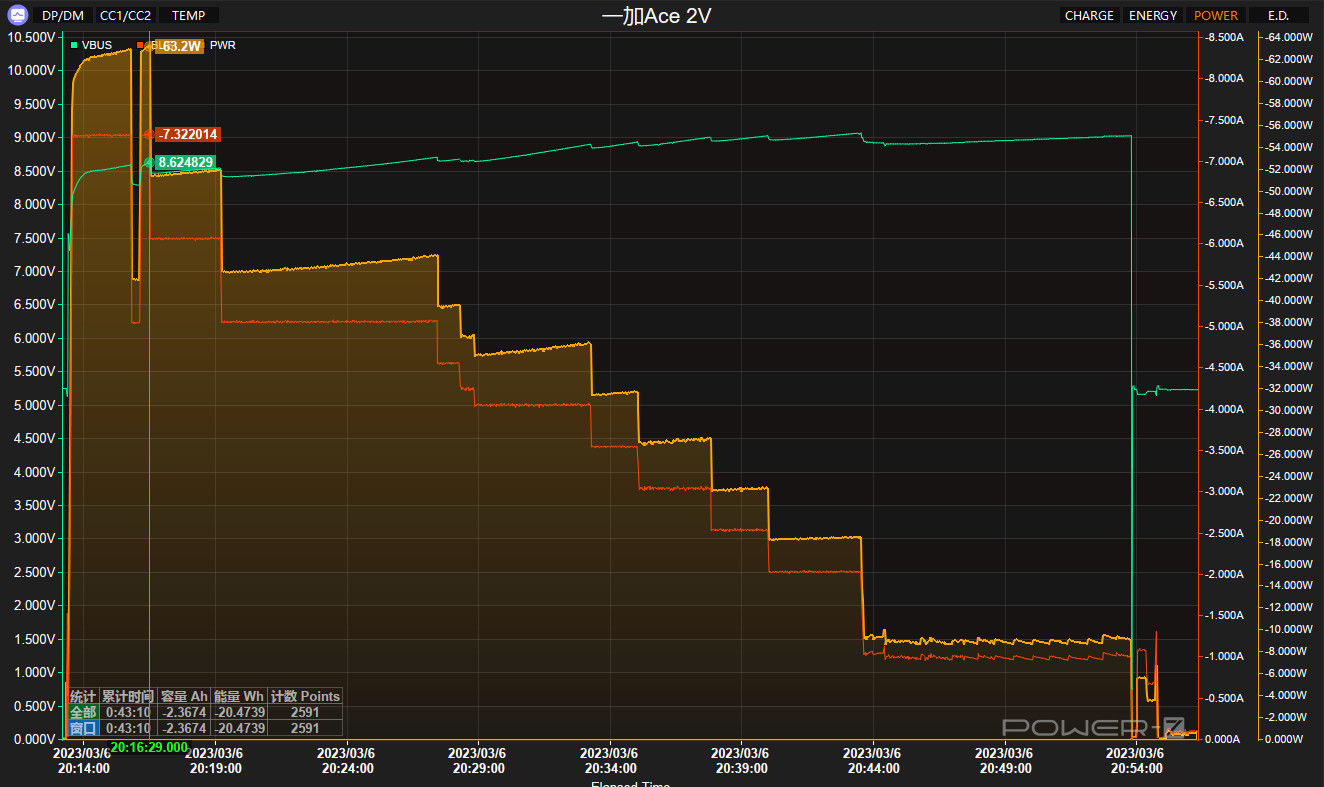Click the 20:29:00 time axis label
1324x787 pixels.
tap(477, 768)
